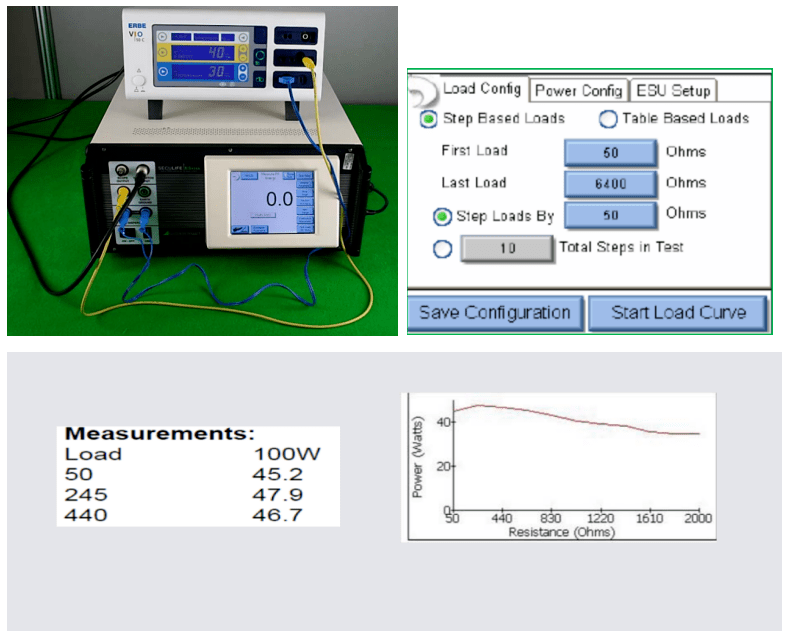
Task: Tap the Step Loads By value field
Action: pyautogui.click(x=610, y=215)
